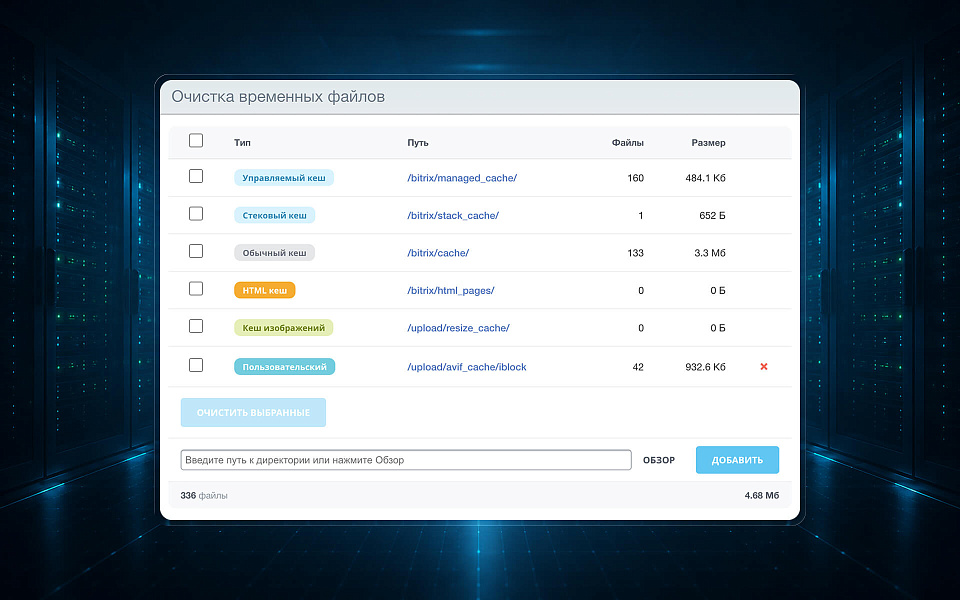Click the orange HTML кеш badge
The image size is (960, 600).
coord(264,290)
